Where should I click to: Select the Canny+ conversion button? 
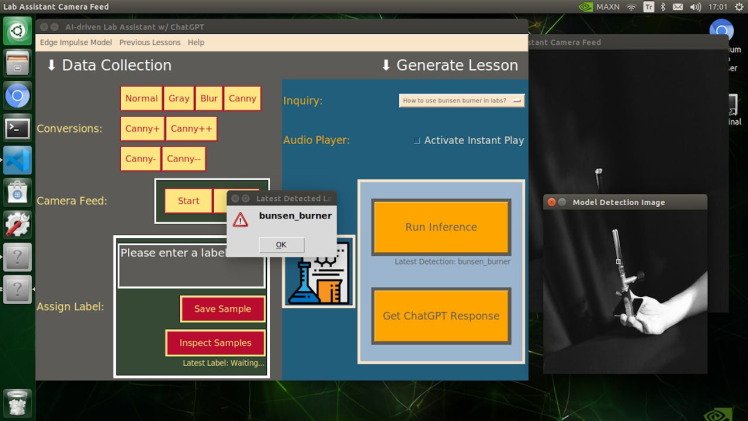tap(142, 129)
